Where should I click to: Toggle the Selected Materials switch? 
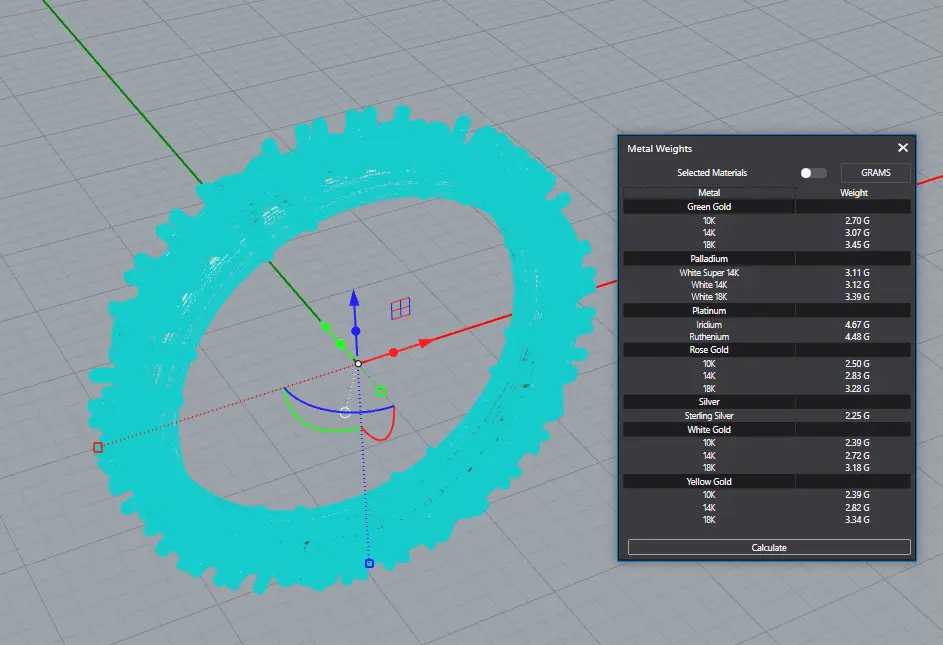click(x=813, y=173)
